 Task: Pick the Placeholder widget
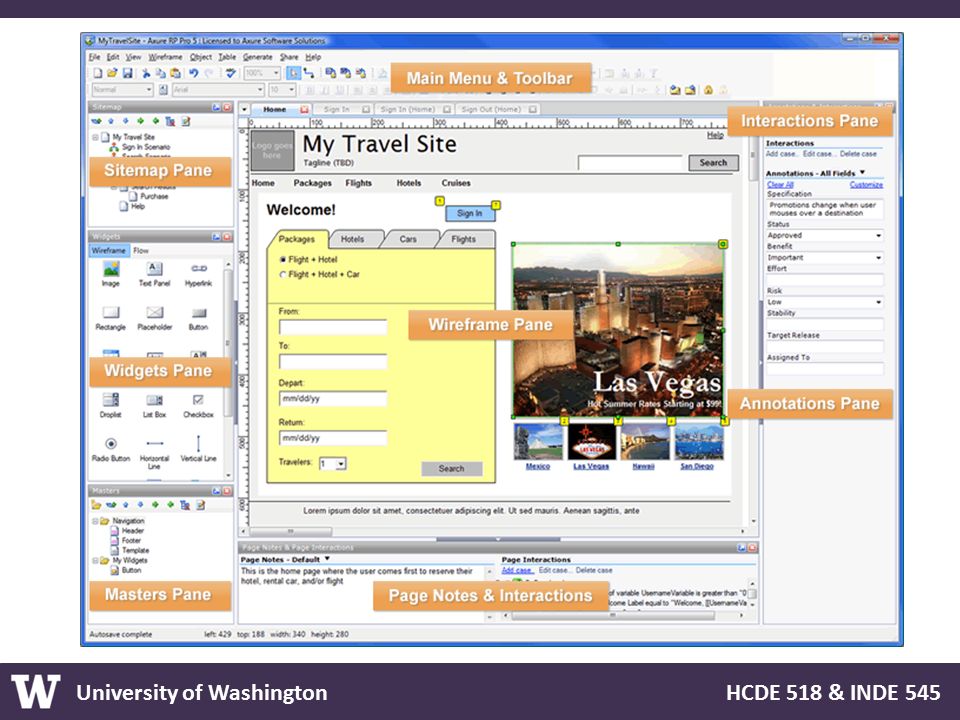[x=154, y=318]
